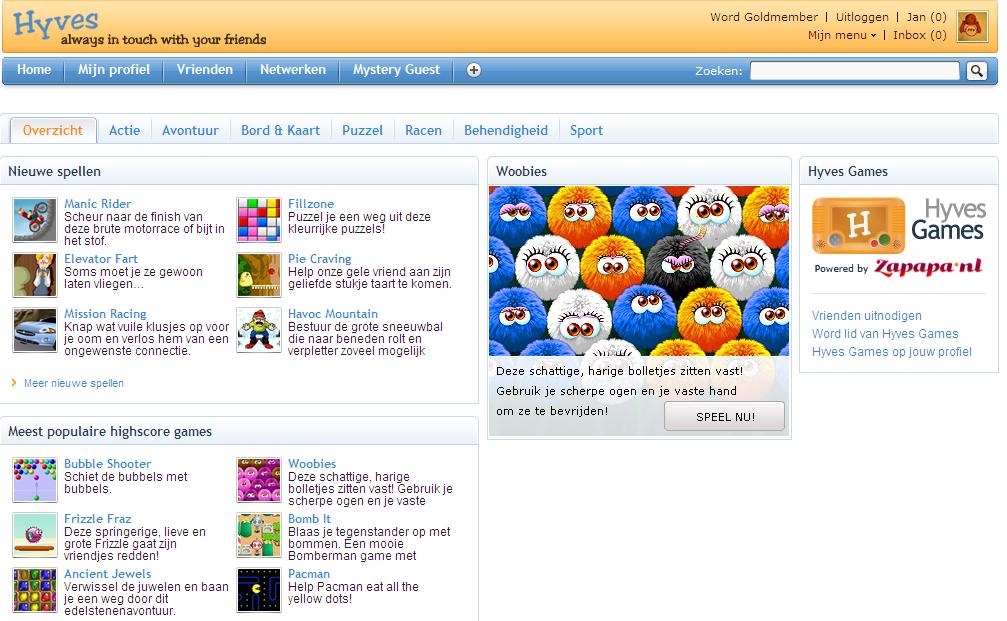Click the Vrienden uitnodigen link
Image resolution: width=1007 pixels, height=621 pixels.
pyautogui.click(x=866, y=316)
